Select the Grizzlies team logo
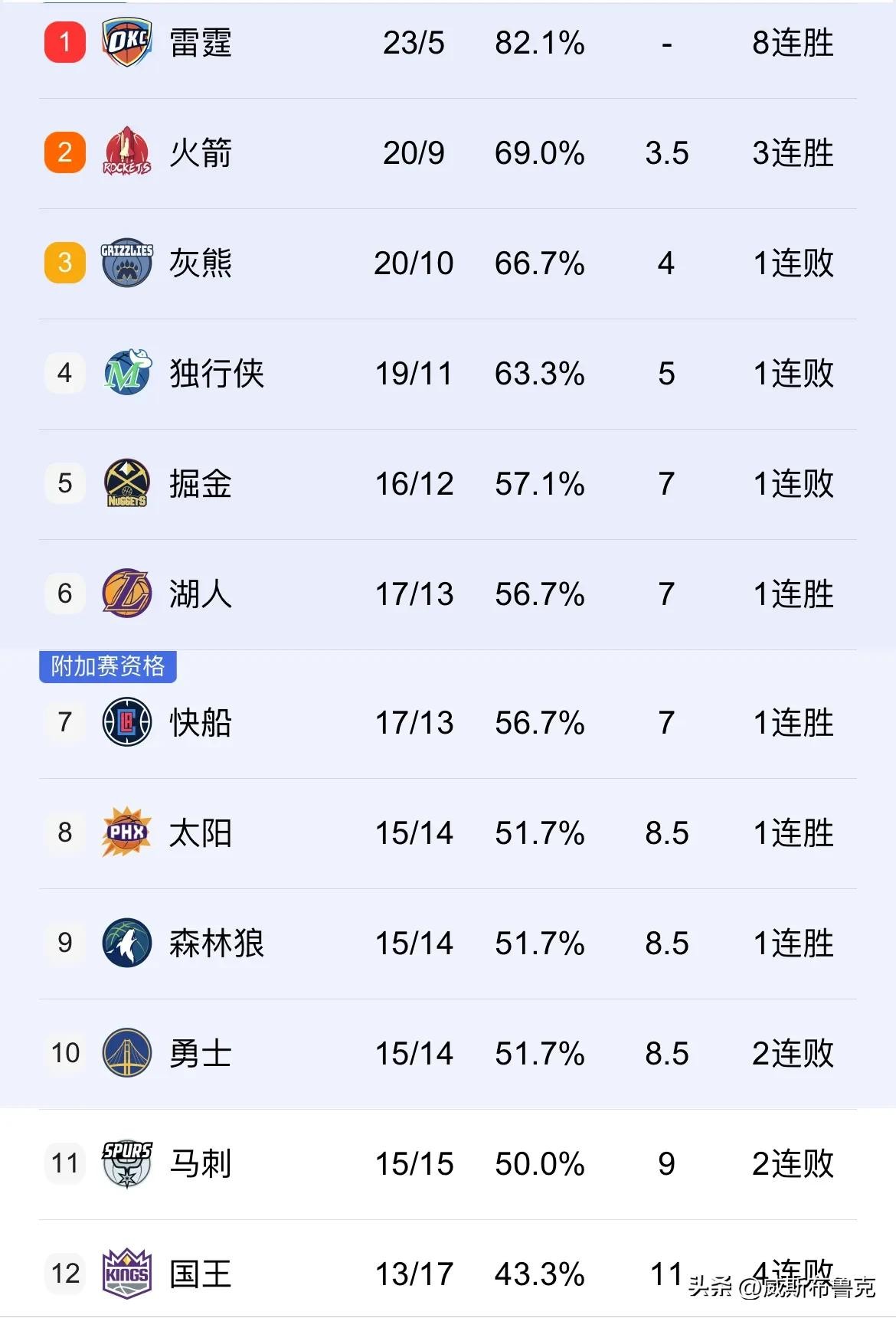This screenshot has width=896, height=1318. tap(127, 263)
